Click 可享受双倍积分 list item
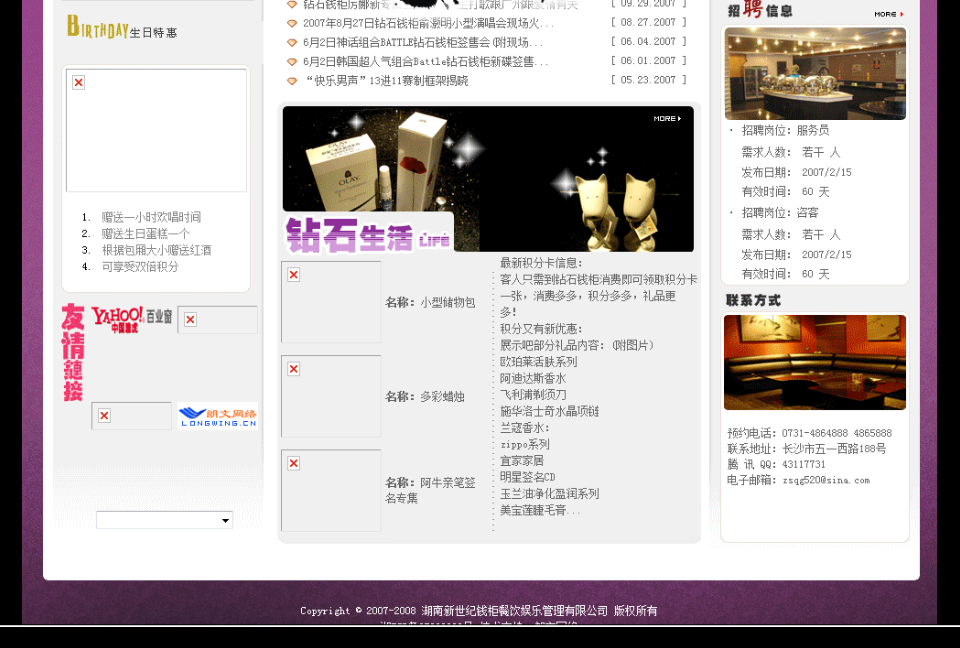This screenshot has height=648, width=960. (x=140, y=266)
